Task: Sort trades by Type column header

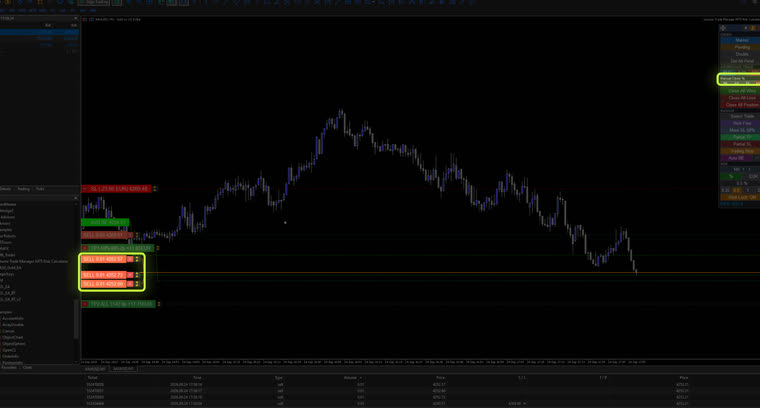Action: pyautogui.click(x=279, y=377)
